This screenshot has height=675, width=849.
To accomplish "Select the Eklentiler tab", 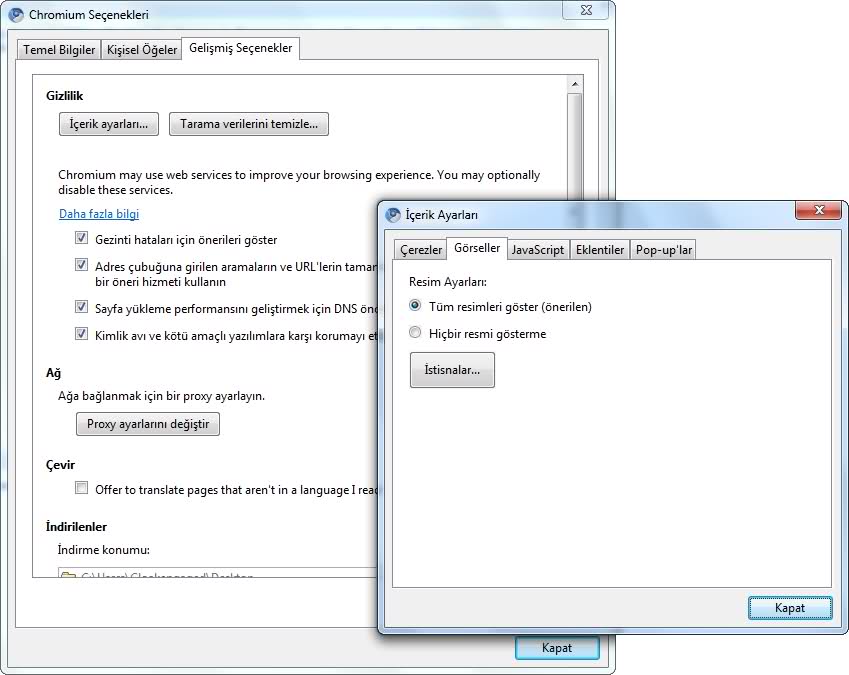I will coord(600,250).
